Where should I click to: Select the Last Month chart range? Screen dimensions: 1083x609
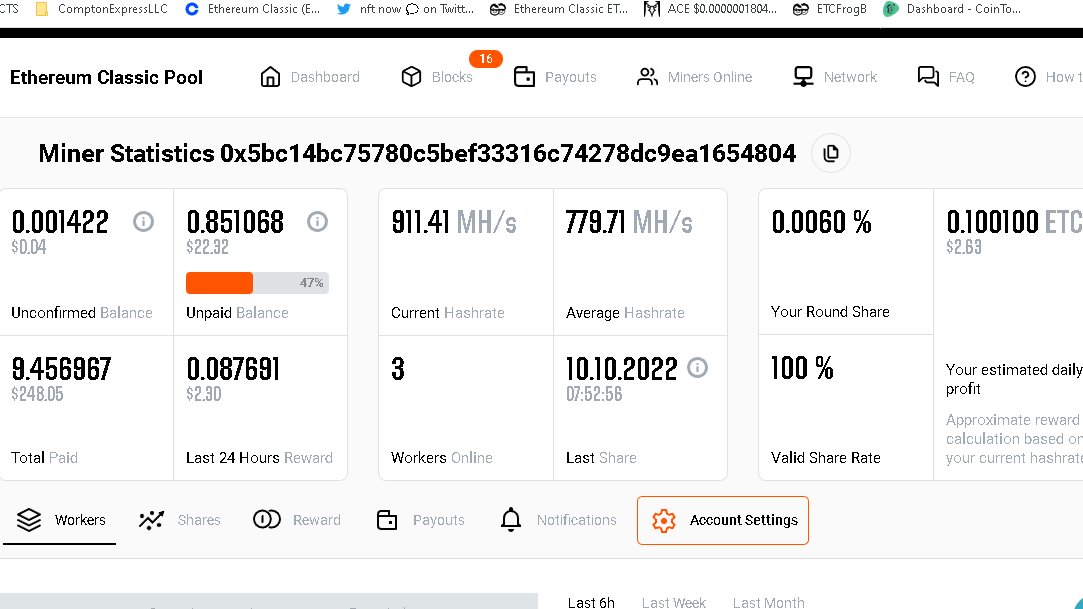pyautogui.click(x=768, y=602)
